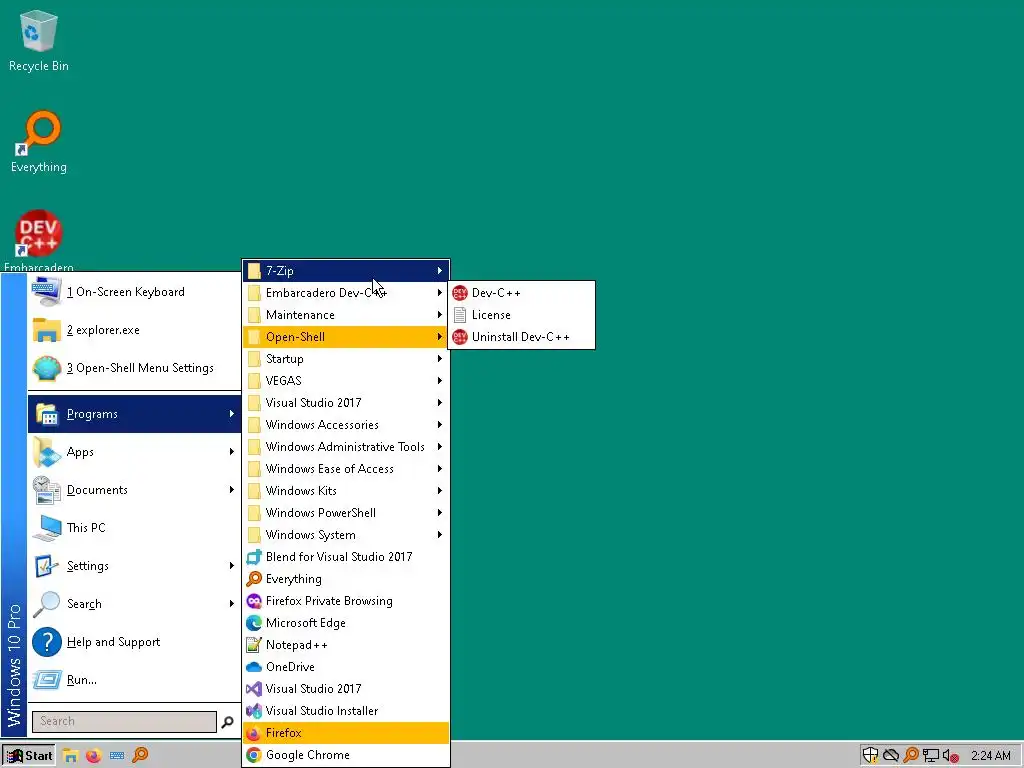
Task: Click the 2:24 AM taskbar clock
Action: pos(991,756)
